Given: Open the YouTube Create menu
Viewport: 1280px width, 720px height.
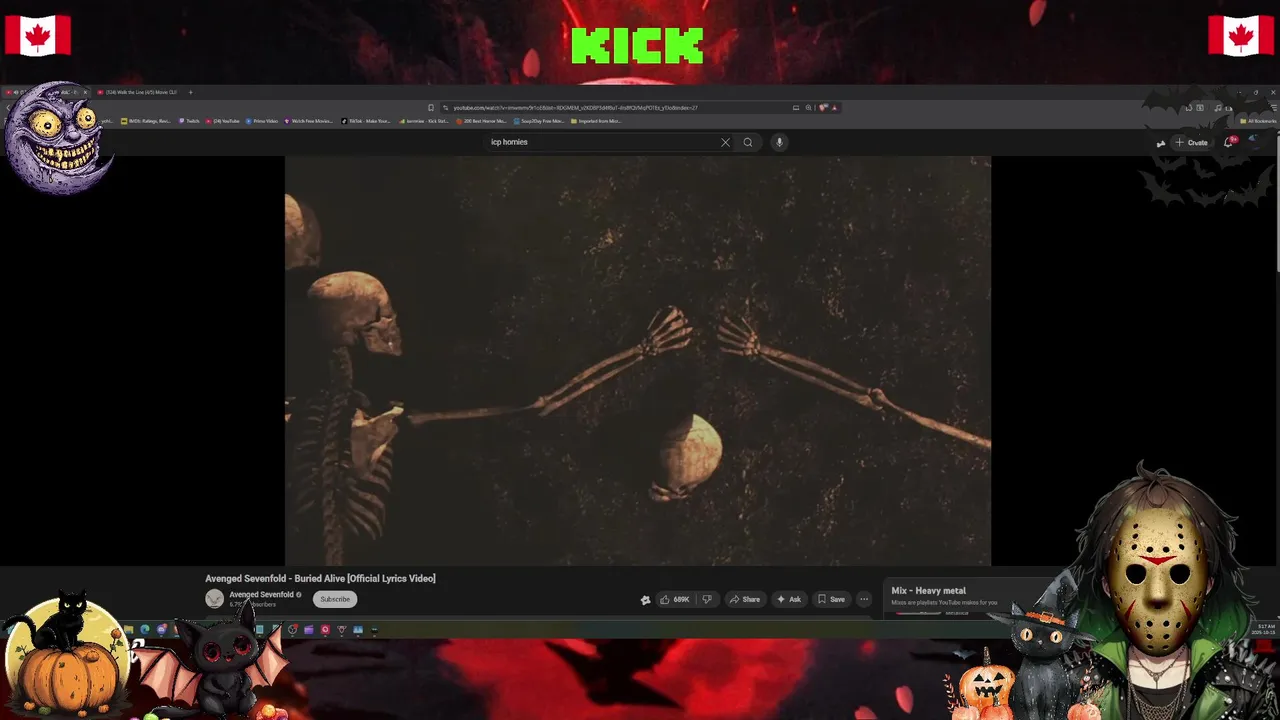Looking at the screenshot, I should pyautogui.click(x=1192, y=142).
